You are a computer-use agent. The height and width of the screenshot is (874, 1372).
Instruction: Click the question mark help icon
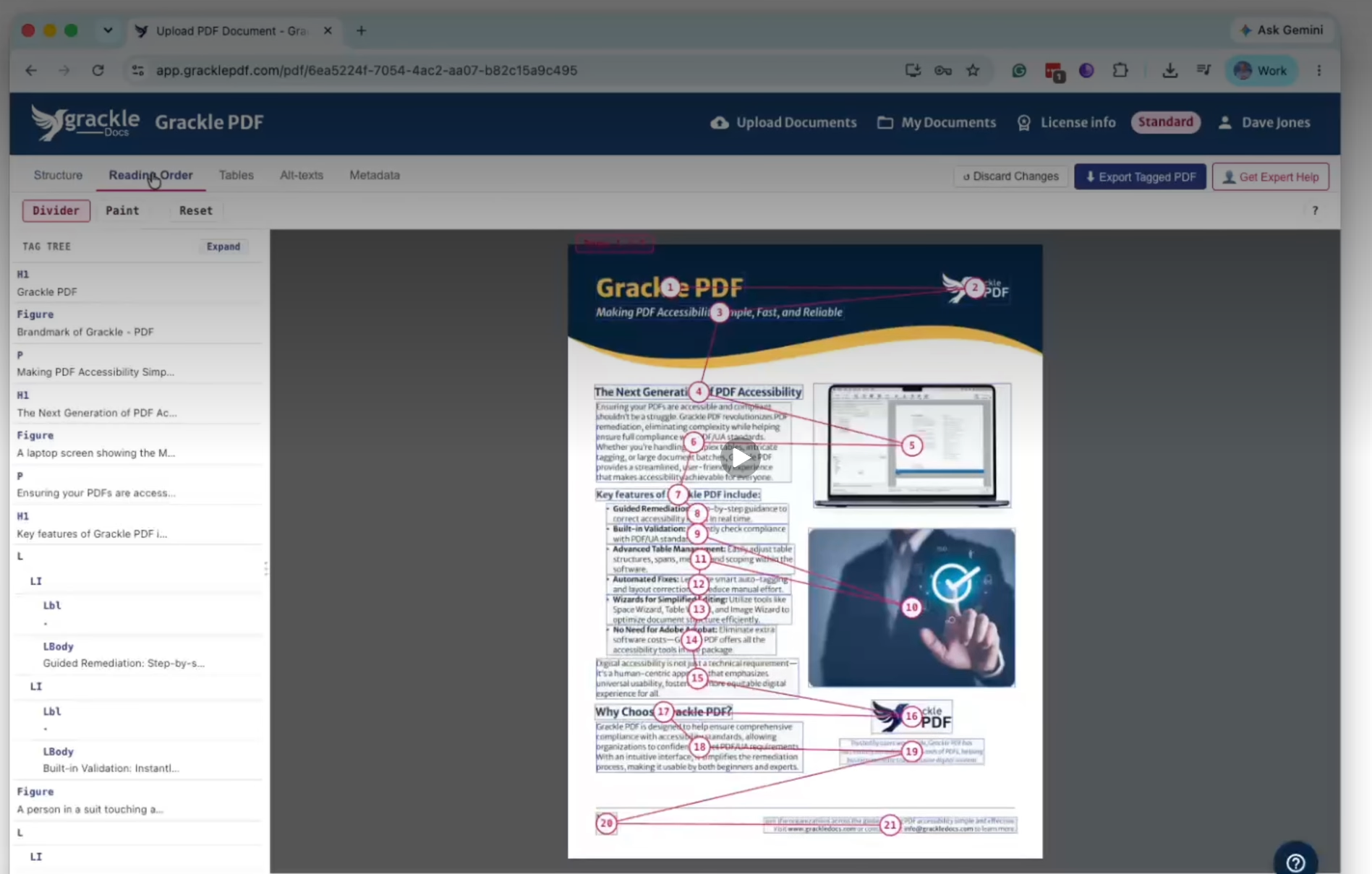point(1315,210)
